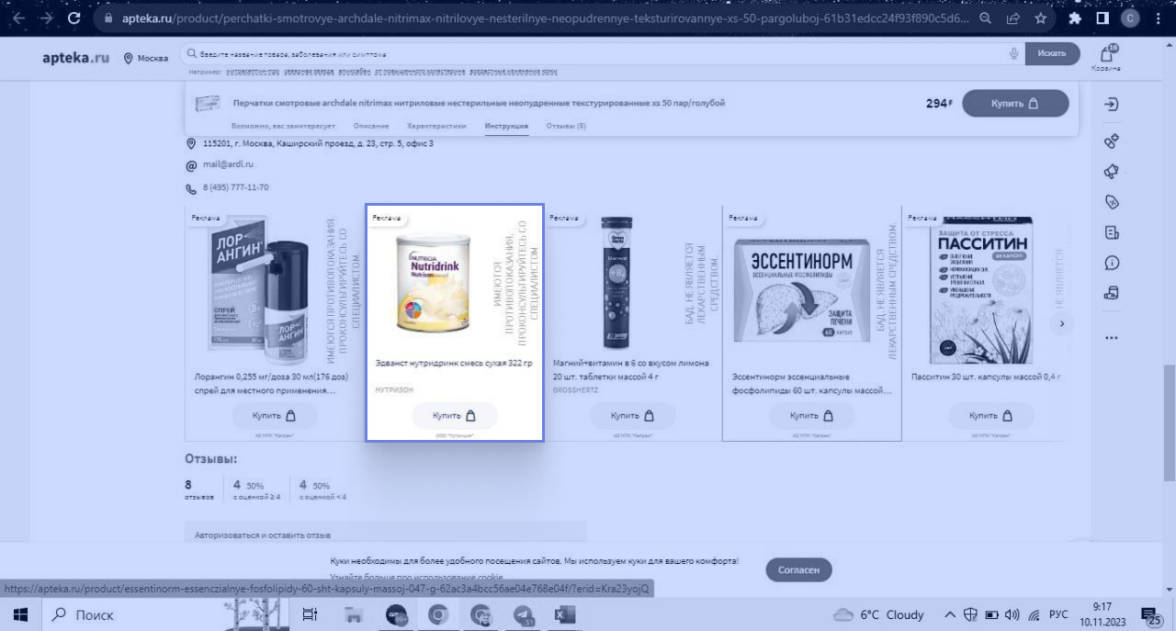1176x631 pixels.
Task: Open the pills icon in right sidebar
Action: (1112, 140)
